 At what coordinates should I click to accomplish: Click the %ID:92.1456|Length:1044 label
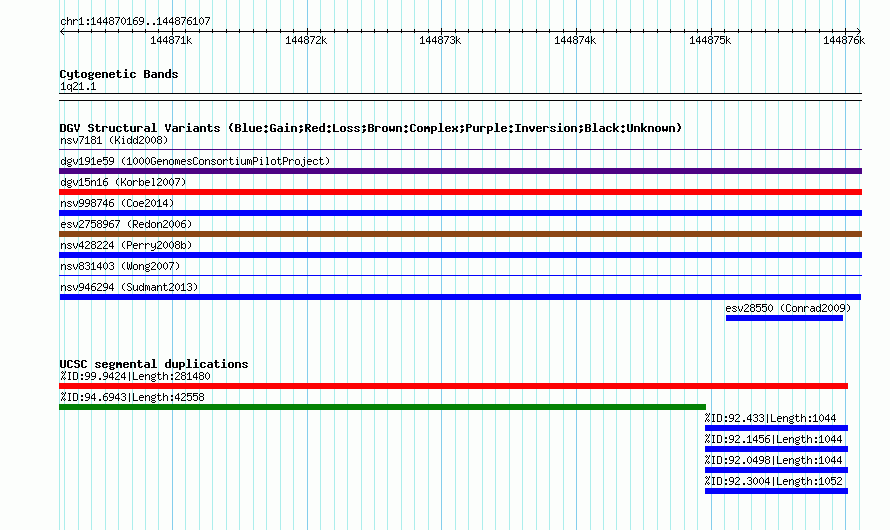(x=774, y=439)
